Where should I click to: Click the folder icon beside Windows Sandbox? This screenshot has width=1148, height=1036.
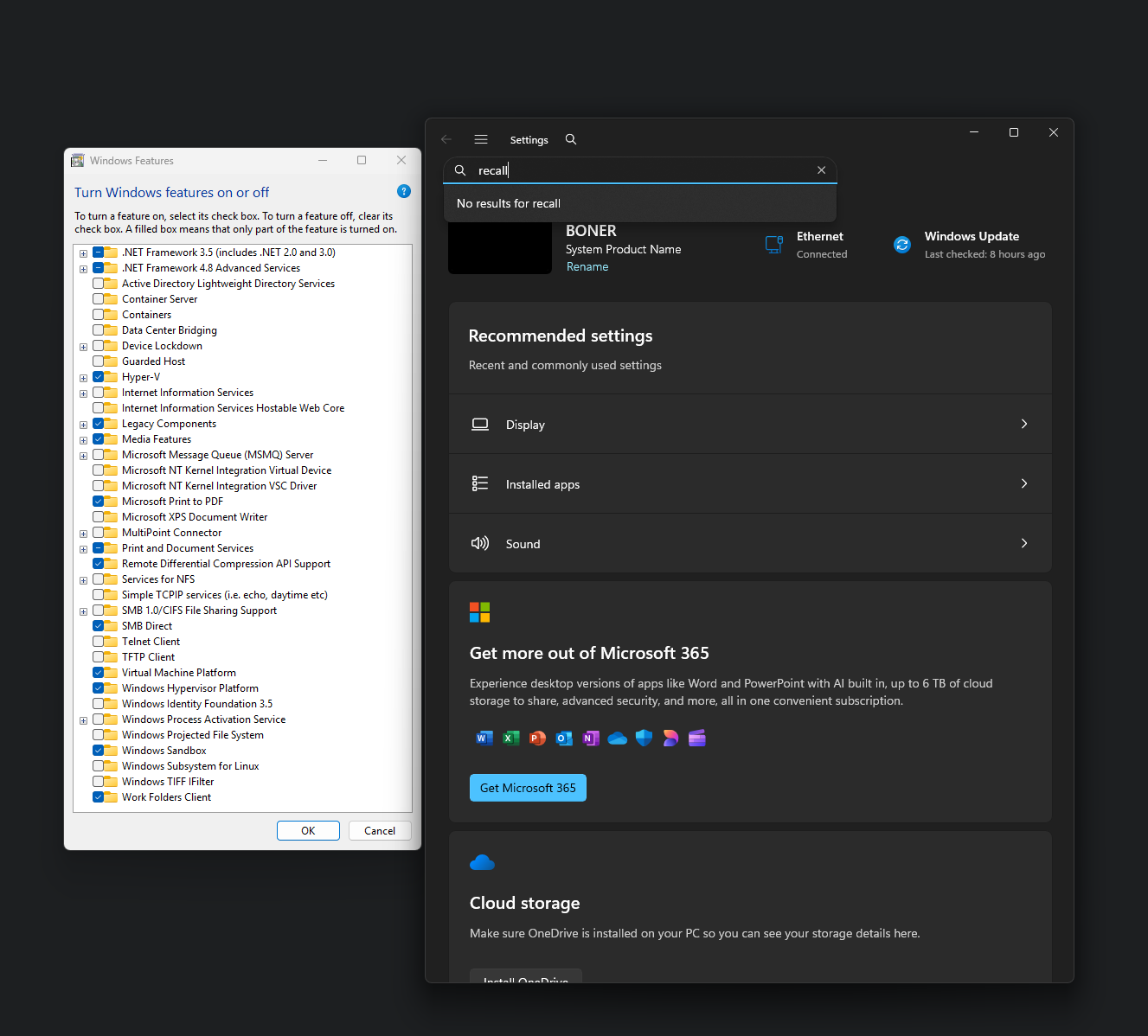(x=112, y=751)
